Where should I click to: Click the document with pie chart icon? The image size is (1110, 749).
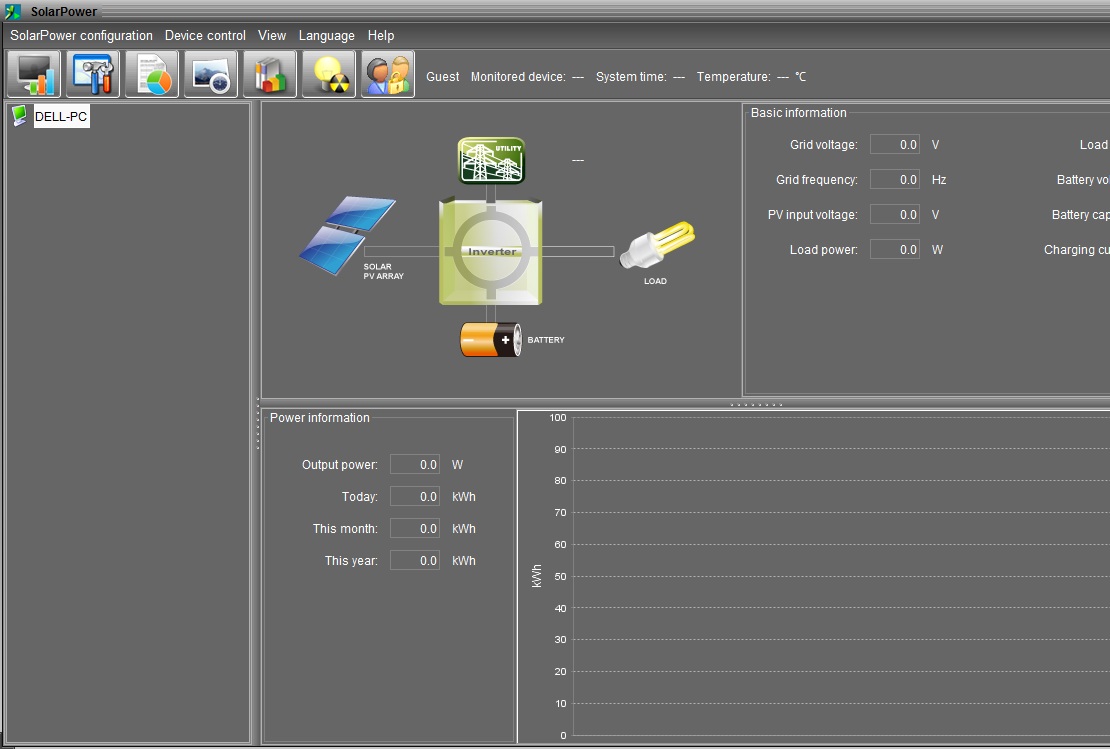click(x=152, y=75)
